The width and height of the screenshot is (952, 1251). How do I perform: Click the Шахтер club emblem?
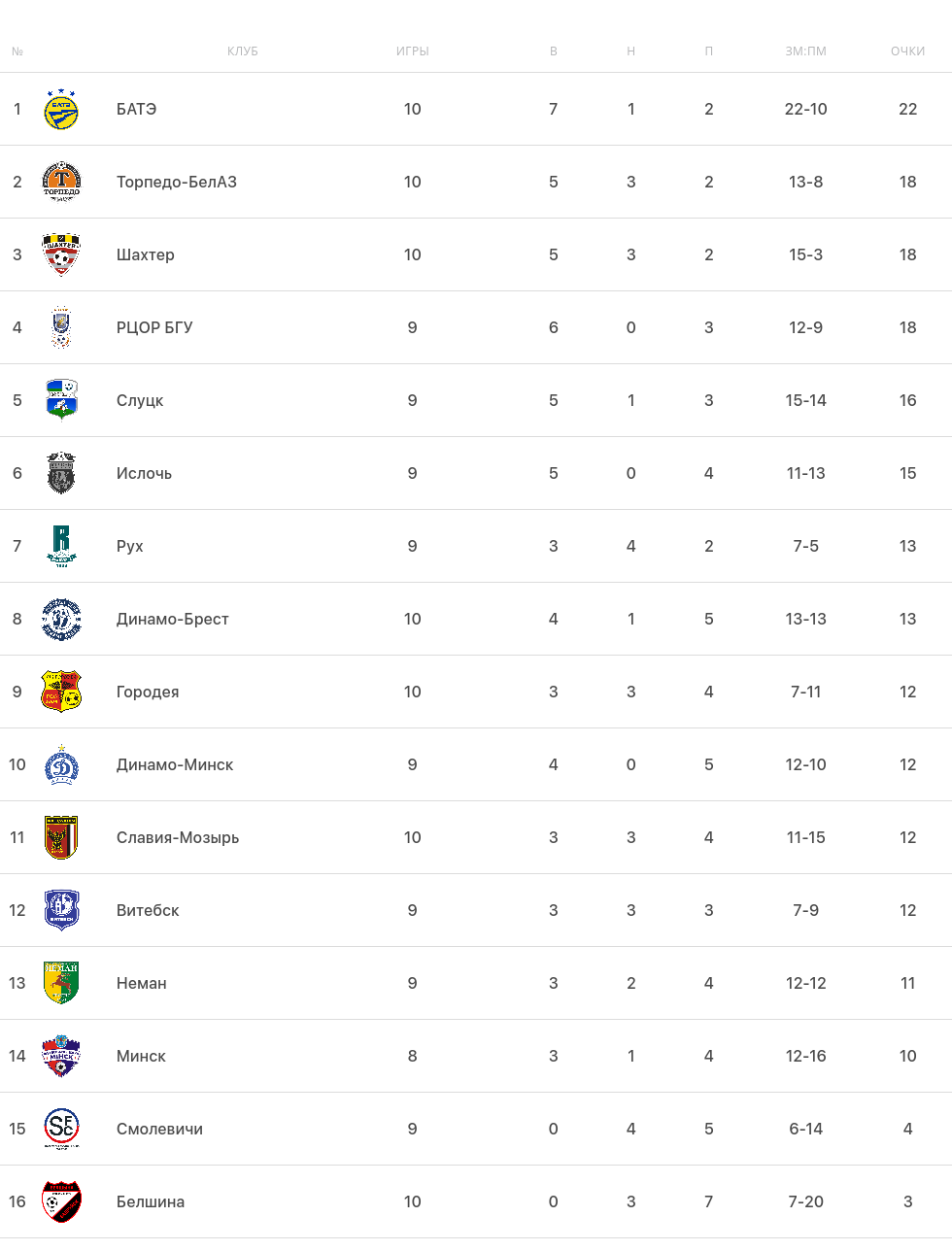point(61,255)
